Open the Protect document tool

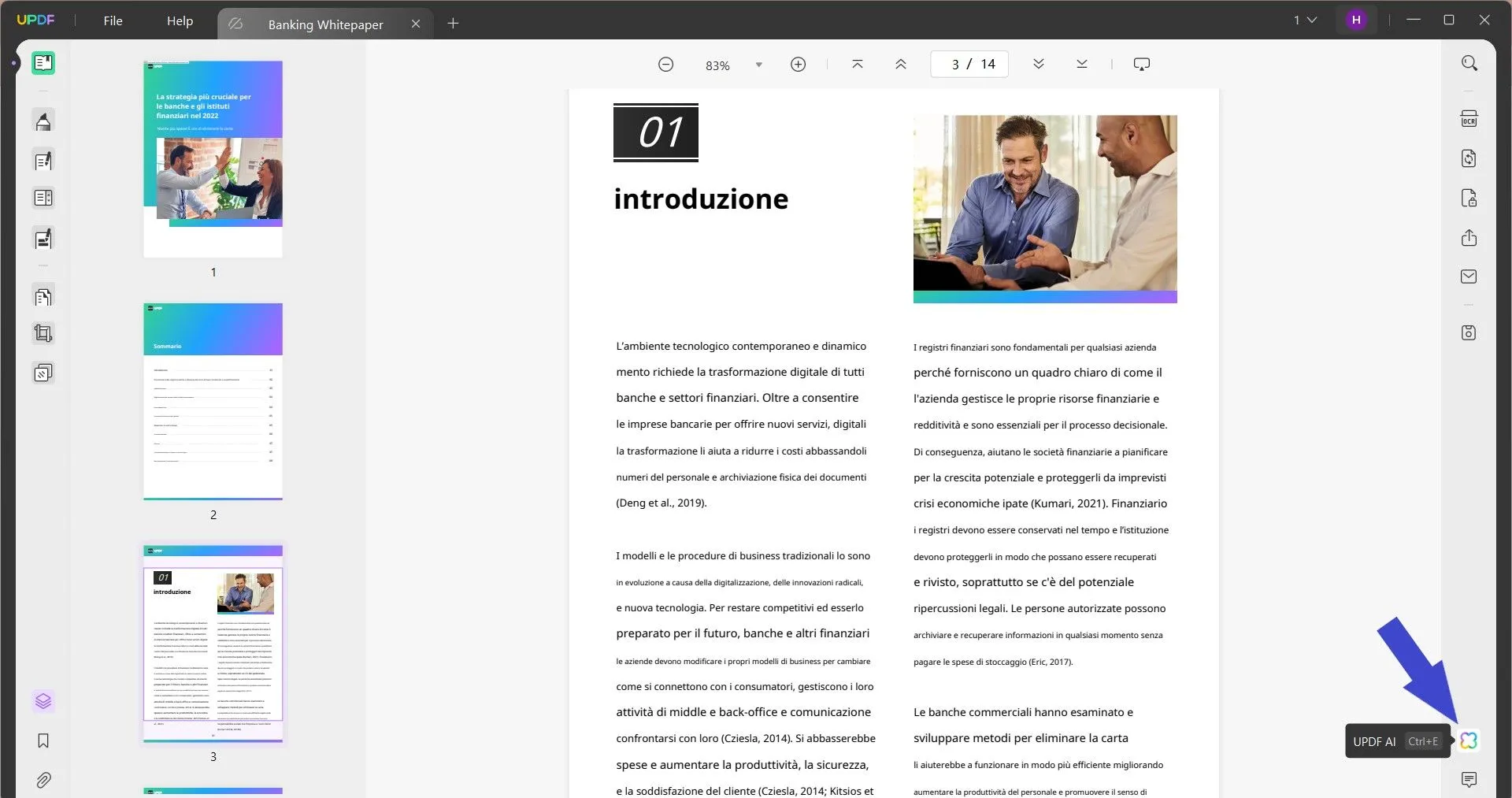point(1469,198)
